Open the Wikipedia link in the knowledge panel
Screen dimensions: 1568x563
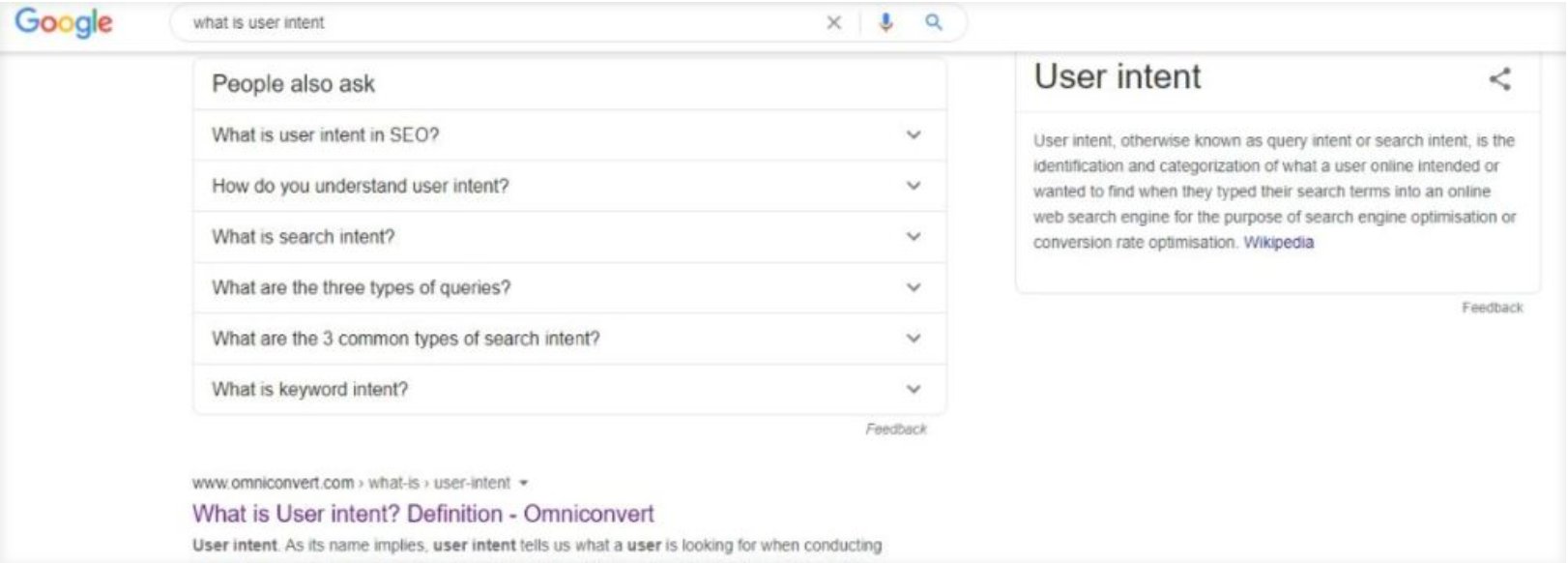click(x=1279, y=242)
